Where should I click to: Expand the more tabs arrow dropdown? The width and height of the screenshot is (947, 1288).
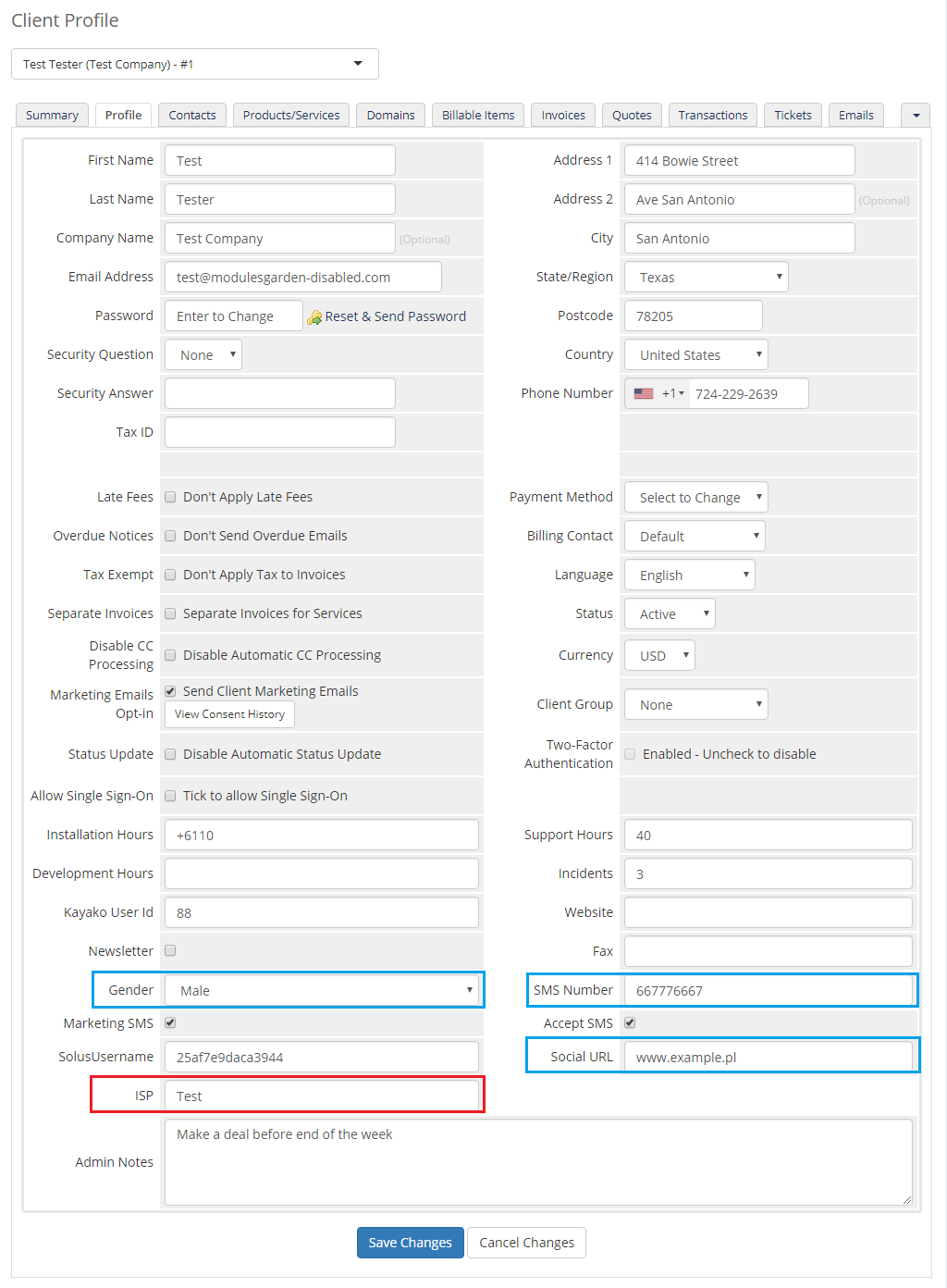coord(916,115)
